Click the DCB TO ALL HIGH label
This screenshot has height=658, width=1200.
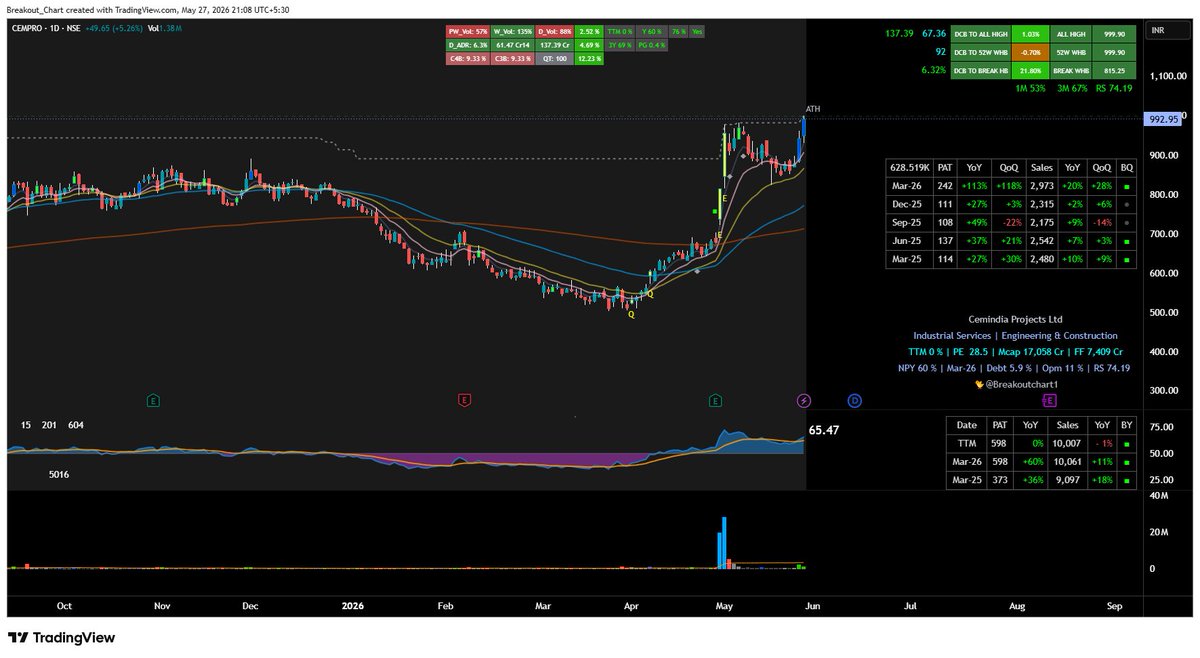click(981, 33)
